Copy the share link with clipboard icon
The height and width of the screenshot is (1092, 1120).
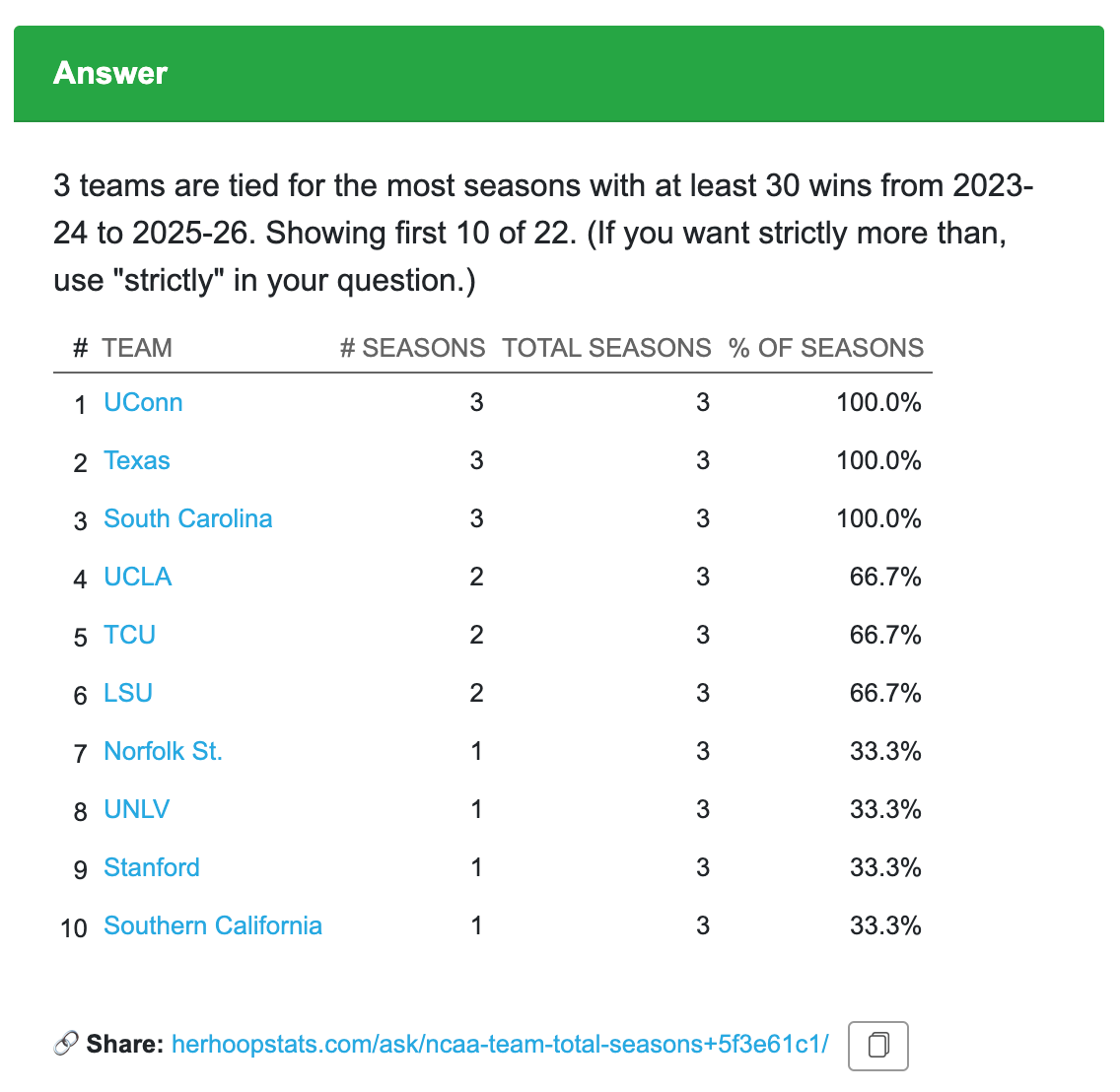(x=877, y=1046)
